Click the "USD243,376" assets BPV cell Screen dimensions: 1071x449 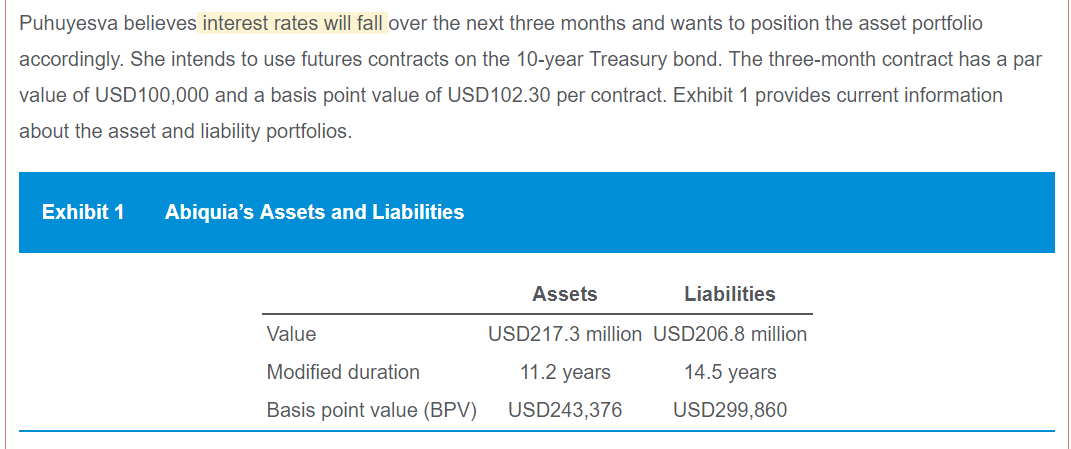[565, 410]
